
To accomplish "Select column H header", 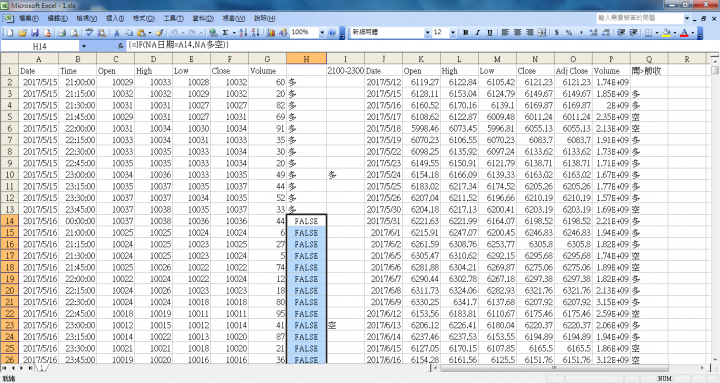I will (306, 59).
